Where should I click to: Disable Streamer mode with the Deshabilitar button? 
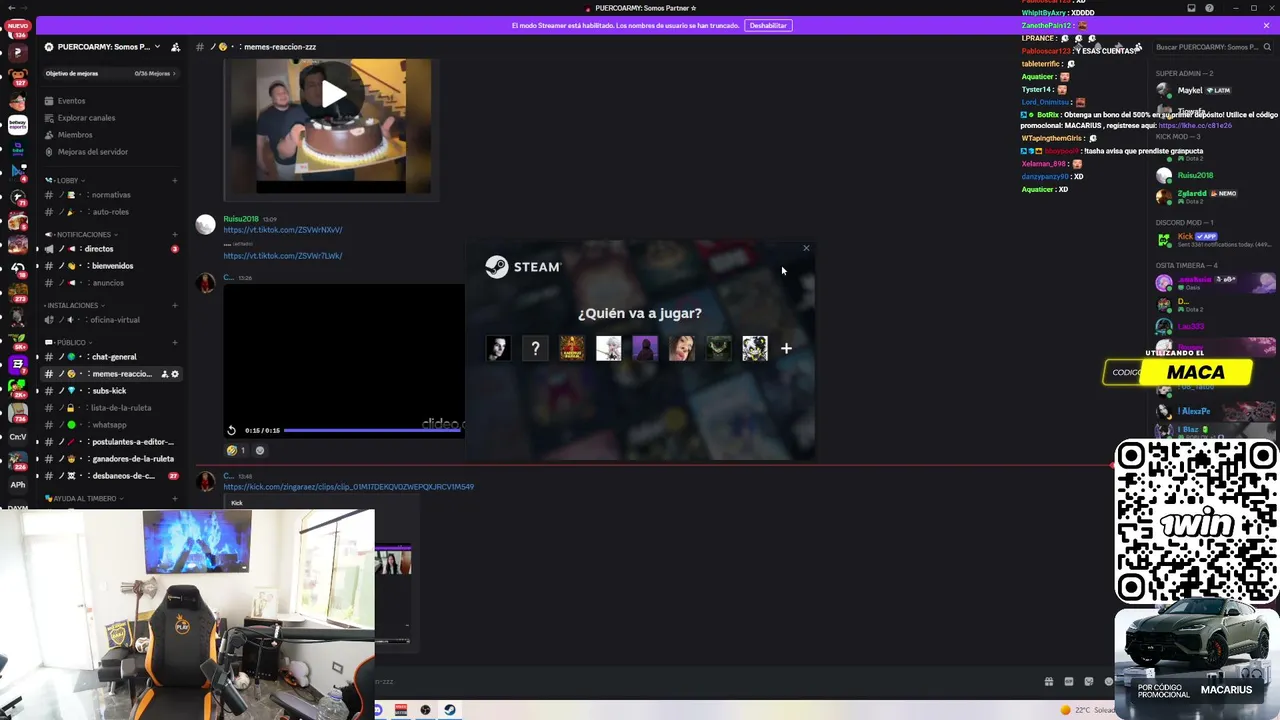(768, 25)
